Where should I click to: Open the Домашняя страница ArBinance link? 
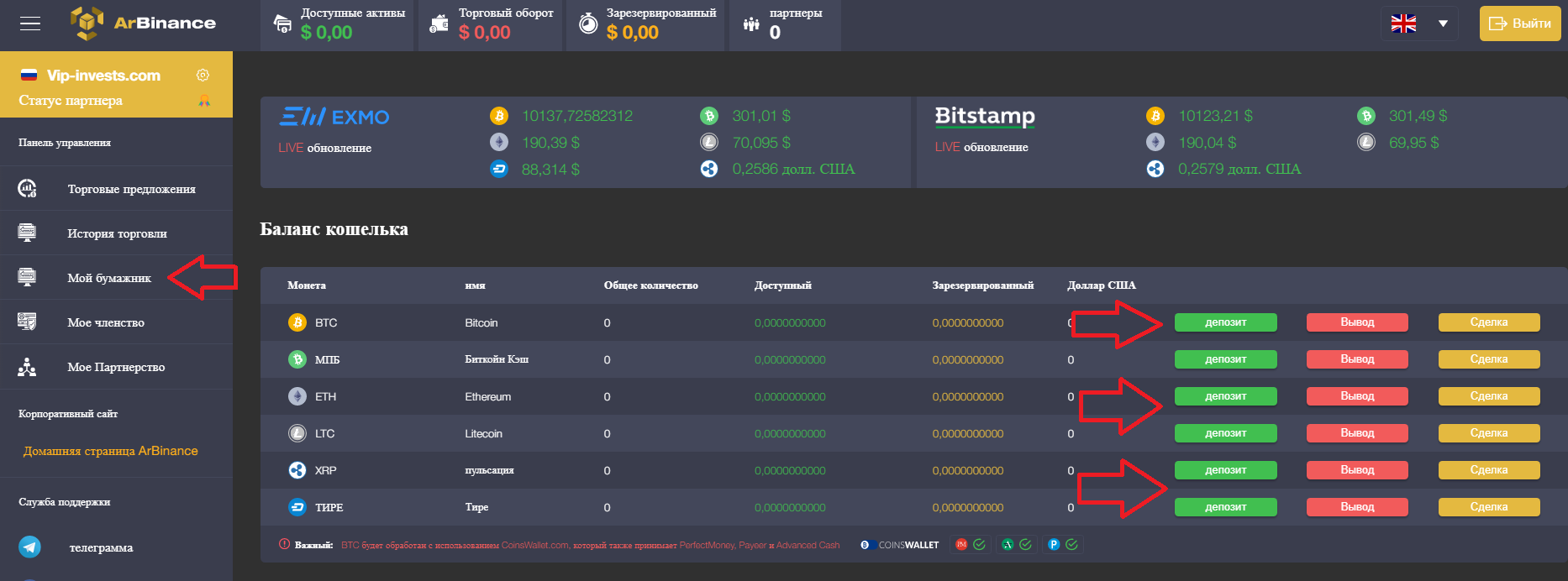111,451
